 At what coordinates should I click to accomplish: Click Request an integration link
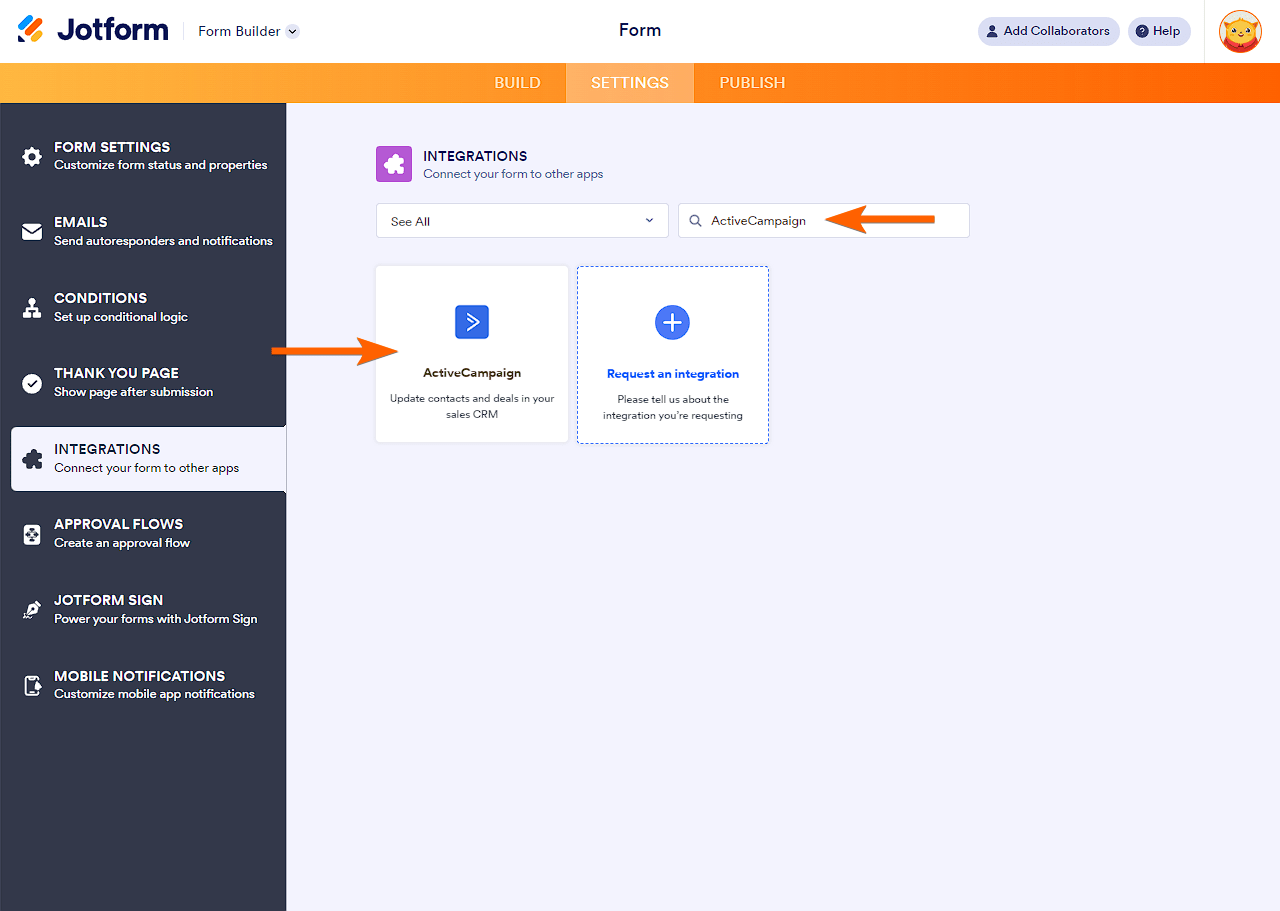point(673,374)
